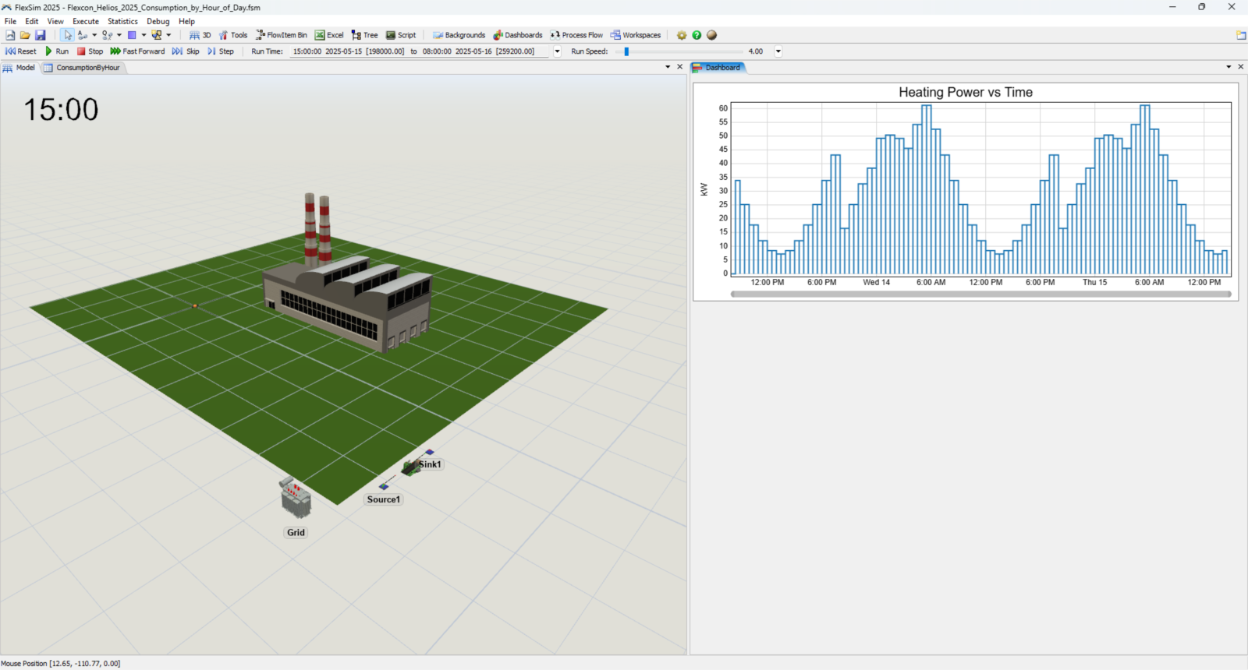Open the 3D view tool

pyautogui.click(x=198, y=34)
